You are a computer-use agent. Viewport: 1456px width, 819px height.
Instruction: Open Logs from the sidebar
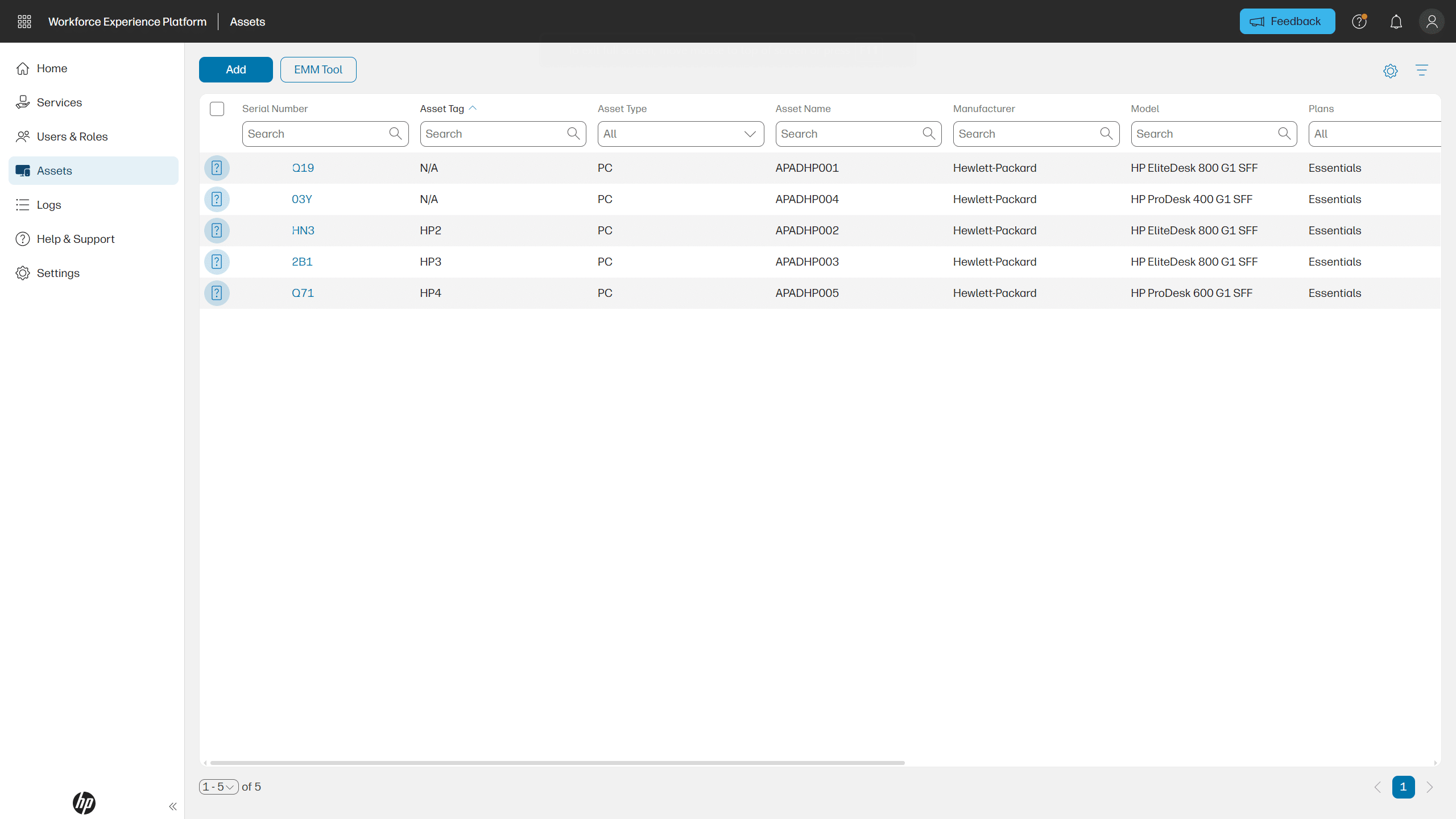tap(49, 205)
